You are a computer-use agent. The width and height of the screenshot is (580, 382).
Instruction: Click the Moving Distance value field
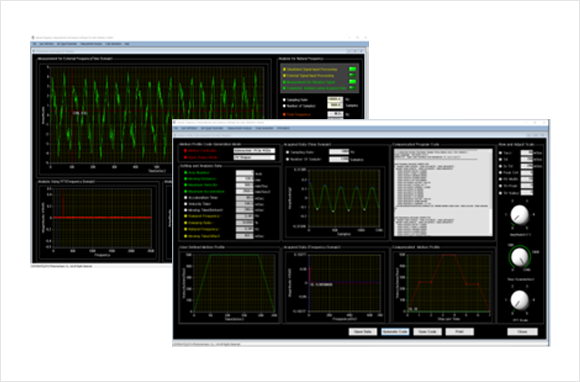245,179
